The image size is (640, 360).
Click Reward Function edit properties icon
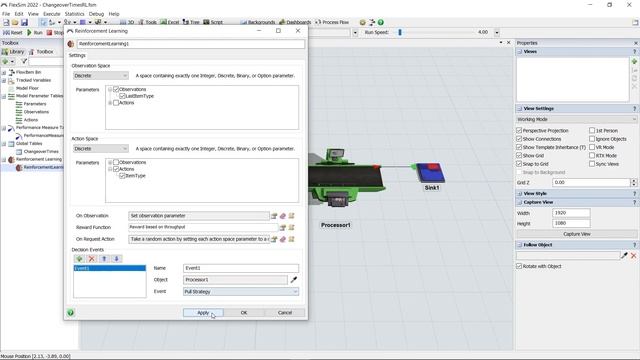[282, 227]
